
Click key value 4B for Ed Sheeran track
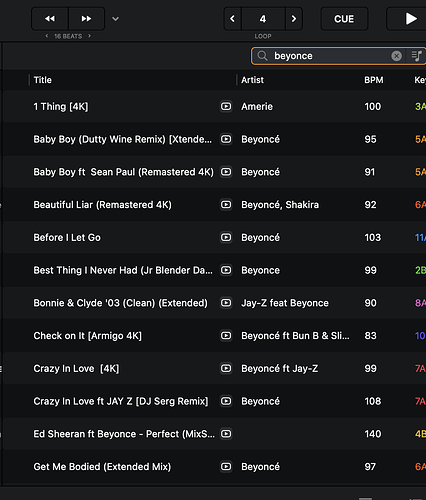[420, 434]
